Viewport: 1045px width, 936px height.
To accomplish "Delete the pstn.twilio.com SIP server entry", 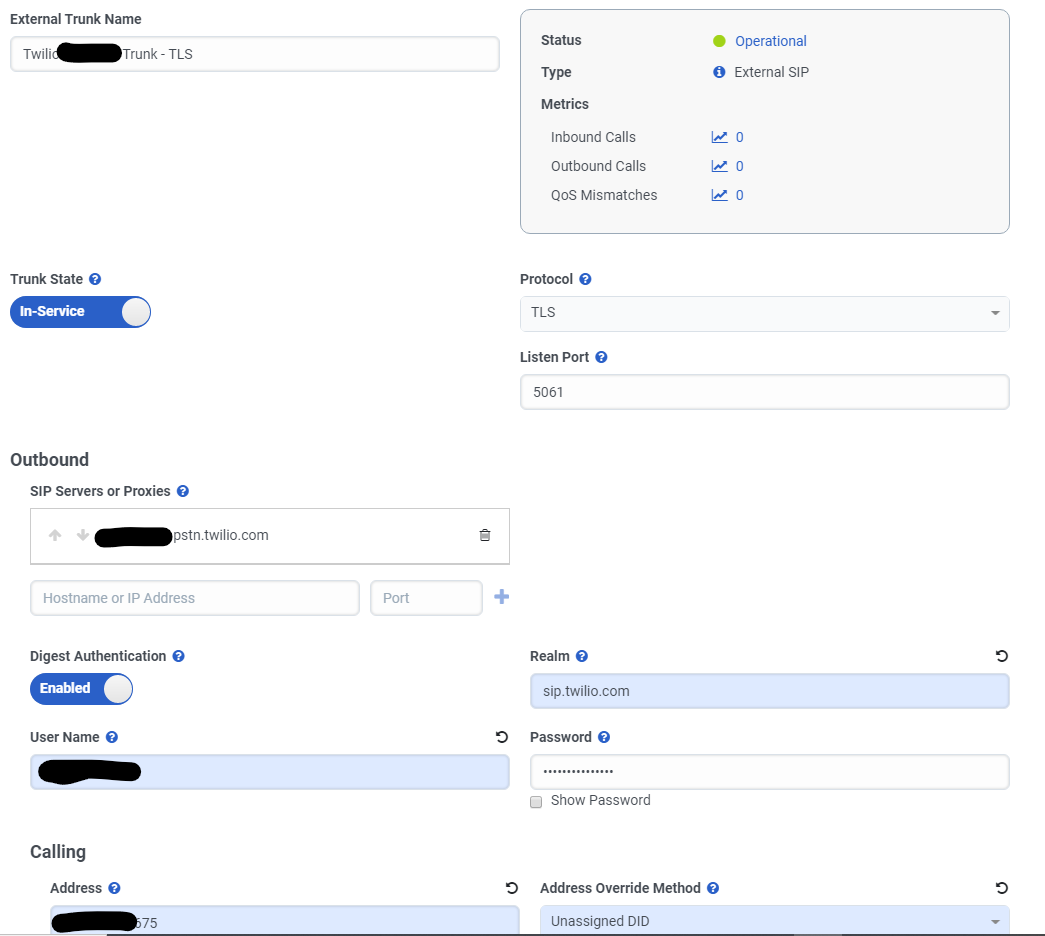I will (485, 535).
